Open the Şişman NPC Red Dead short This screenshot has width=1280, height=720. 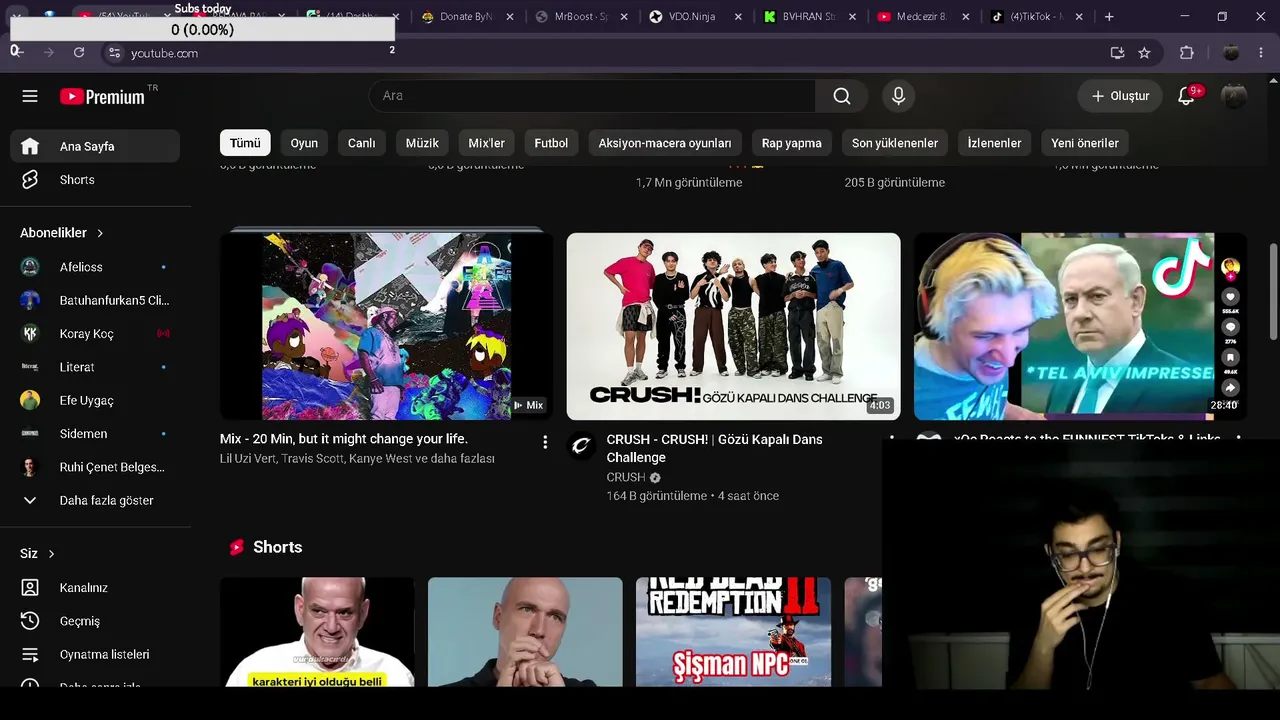[x=733, y=632]
